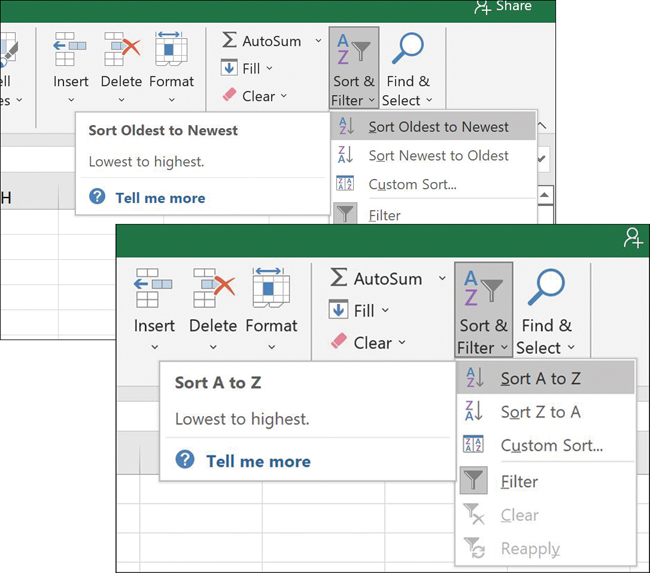Click AutoSum sigma icon in front window
This screenshot has height=573, width=650.
(339, 277)
